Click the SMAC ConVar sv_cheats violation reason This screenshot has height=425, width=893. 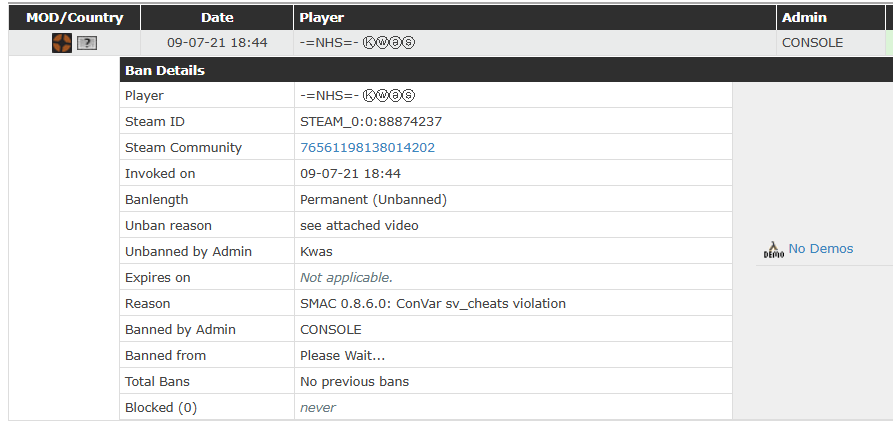click(x=433, y=304)
